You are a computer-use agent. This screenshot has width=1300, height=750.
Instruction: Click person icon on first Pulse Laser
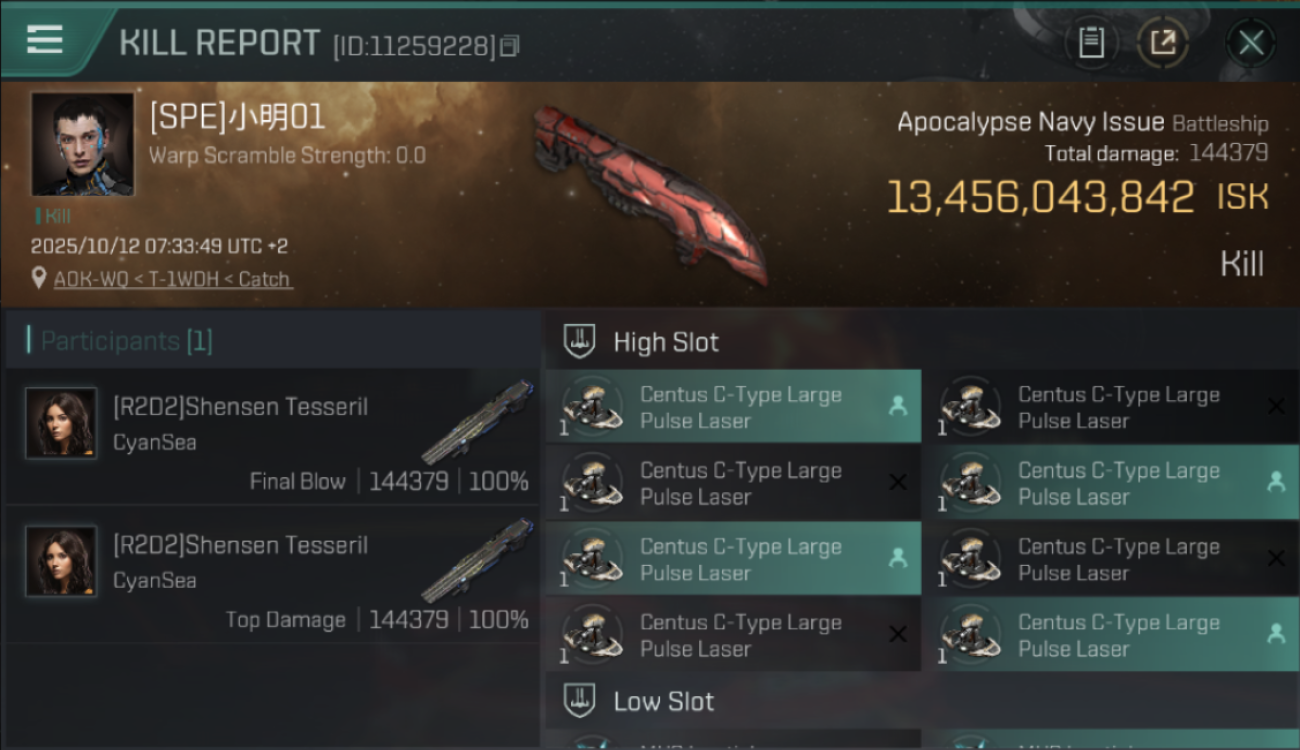click(897, 406)
